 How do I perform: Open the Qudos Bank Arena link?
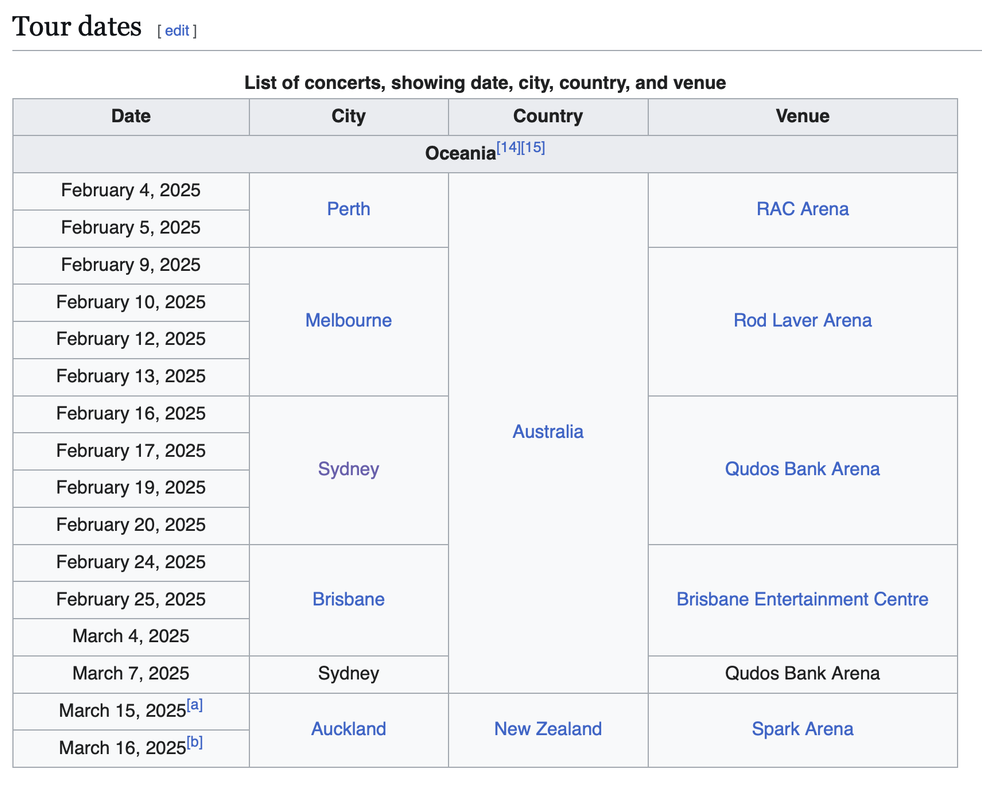(802, 469)
